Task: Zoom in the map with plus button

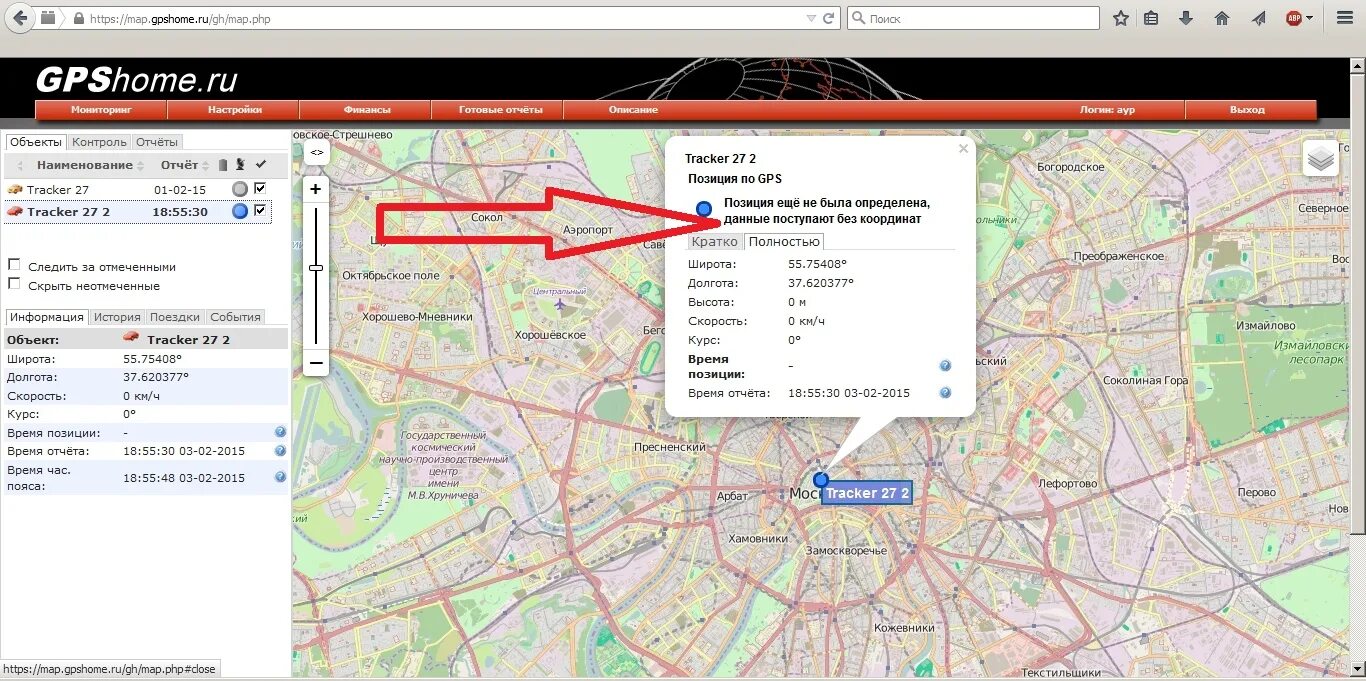Action: click(x=316, y=188)
